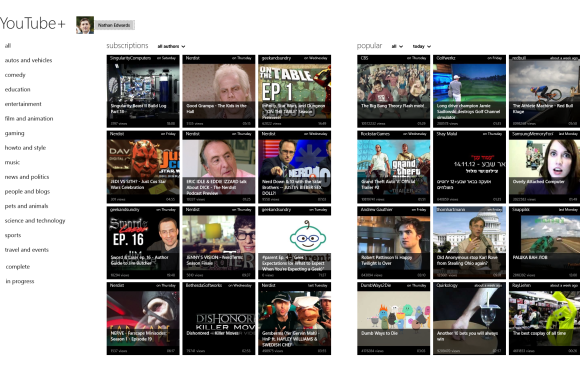580x388 pixels.
Task: Show in progress videos
Action: [x=20, y=281]
